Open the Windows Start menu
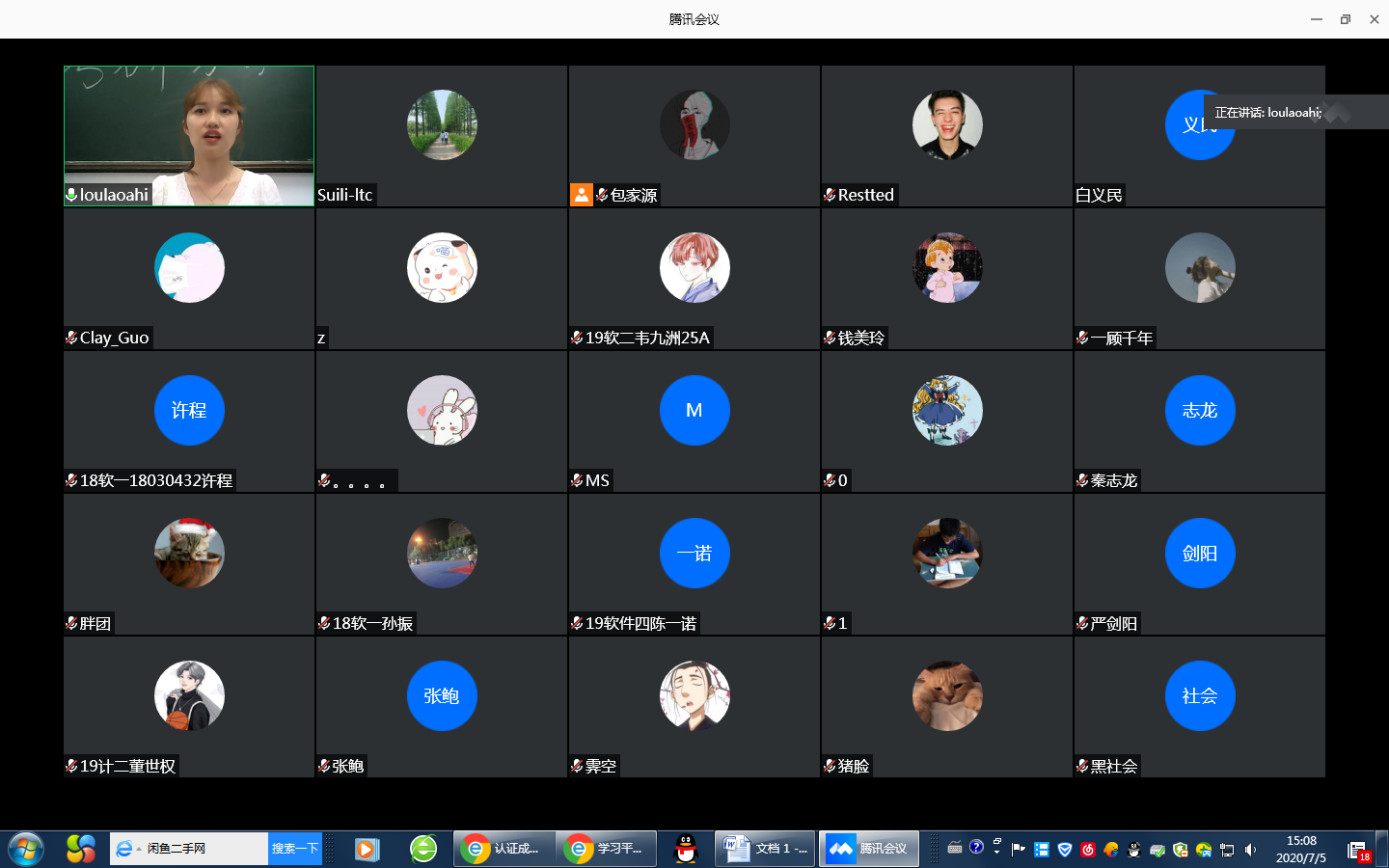The height and width of the screenshot is (868, 1389). (26, 849)
